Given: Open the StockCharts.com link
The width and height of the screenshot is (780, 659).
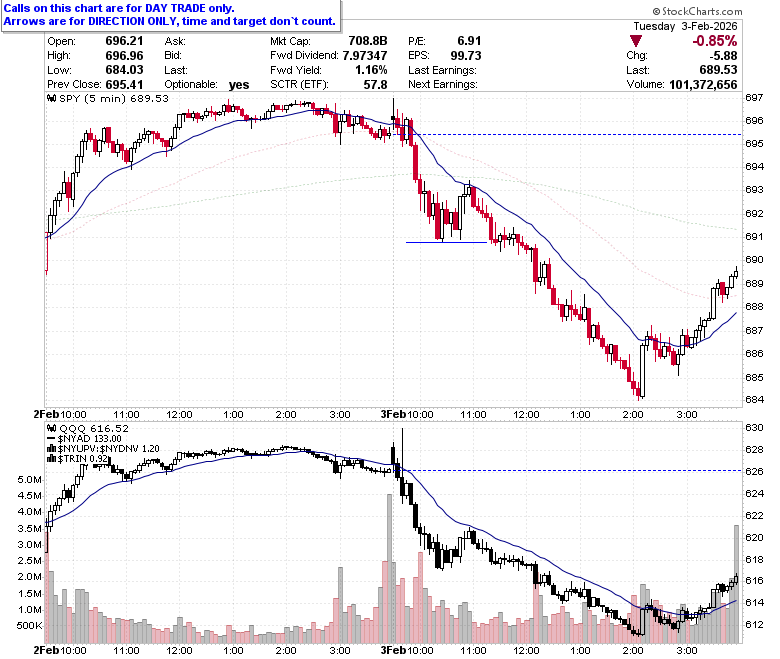Looking at the screenshot, I should [701, 11].
